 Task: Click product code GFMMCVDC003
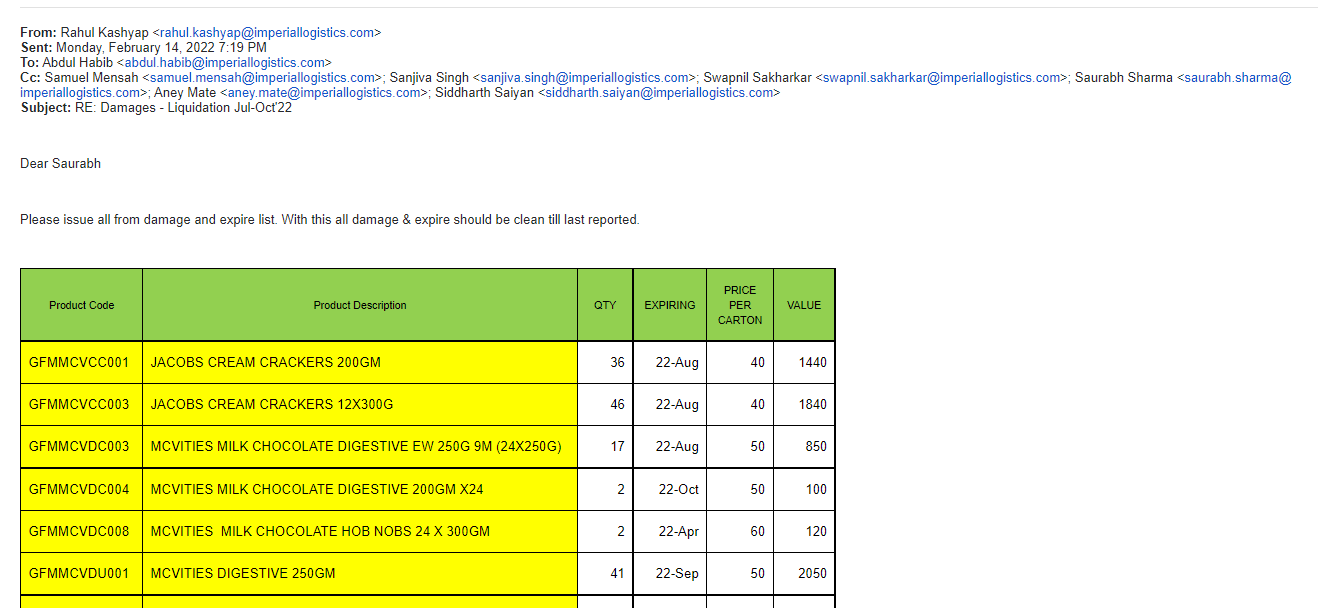click(x=79, y=446)
